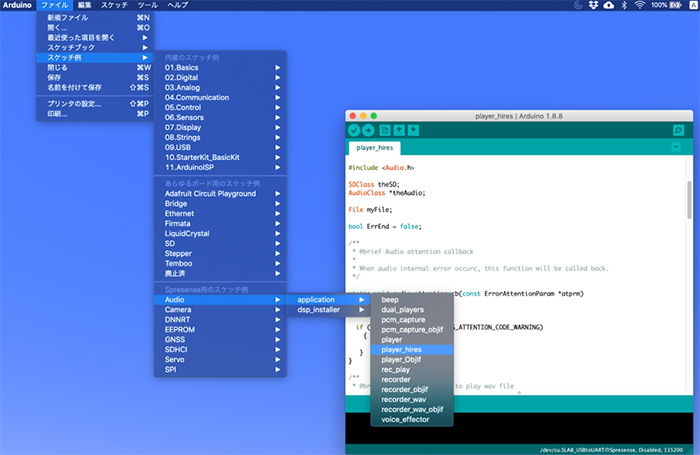Select 印刷... menu entry
700x455 pixels.
click(x=95, y=114)
